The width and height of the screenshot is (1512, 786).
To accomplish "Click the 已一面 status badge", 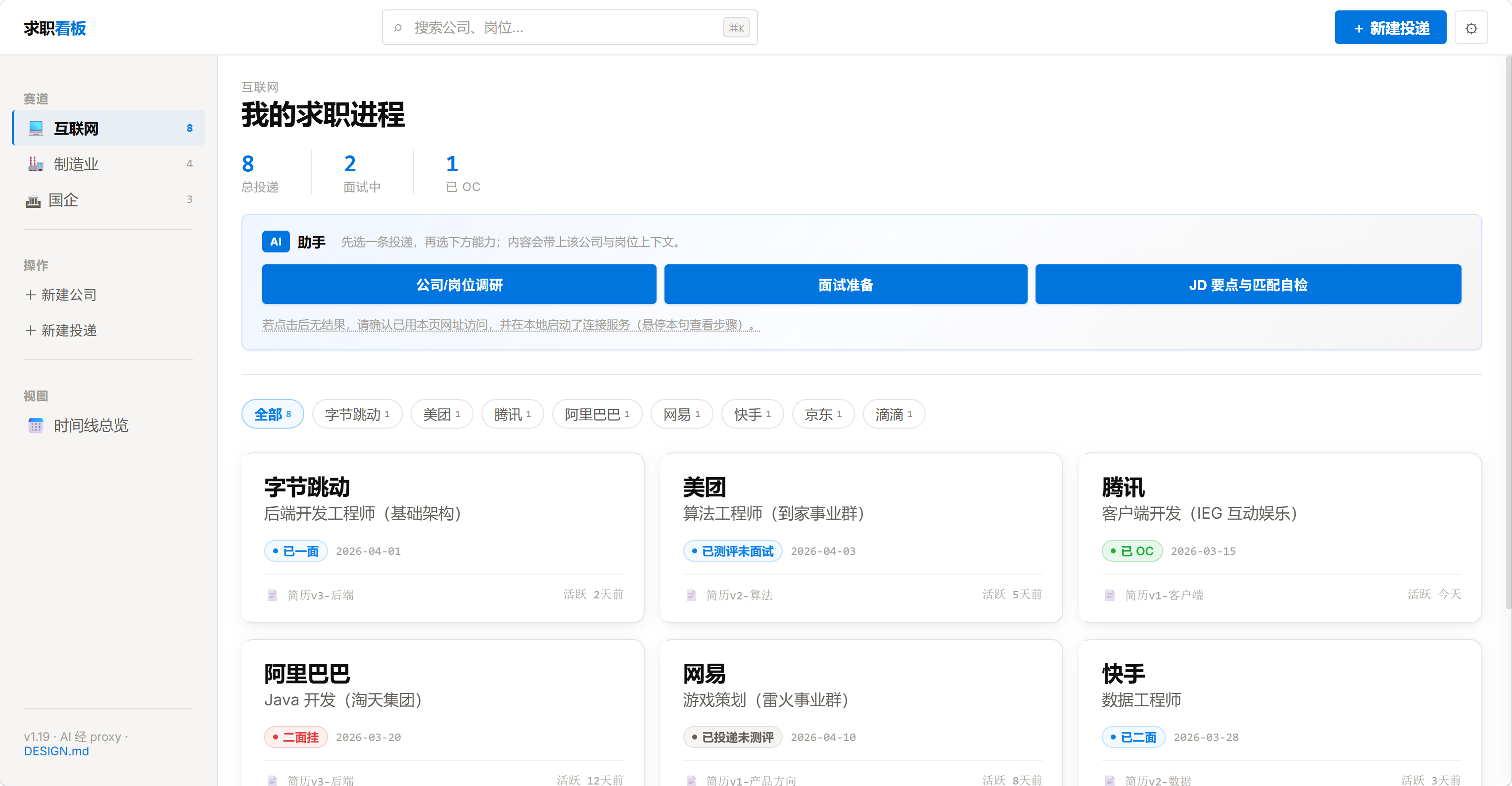I will click(296, 551).
